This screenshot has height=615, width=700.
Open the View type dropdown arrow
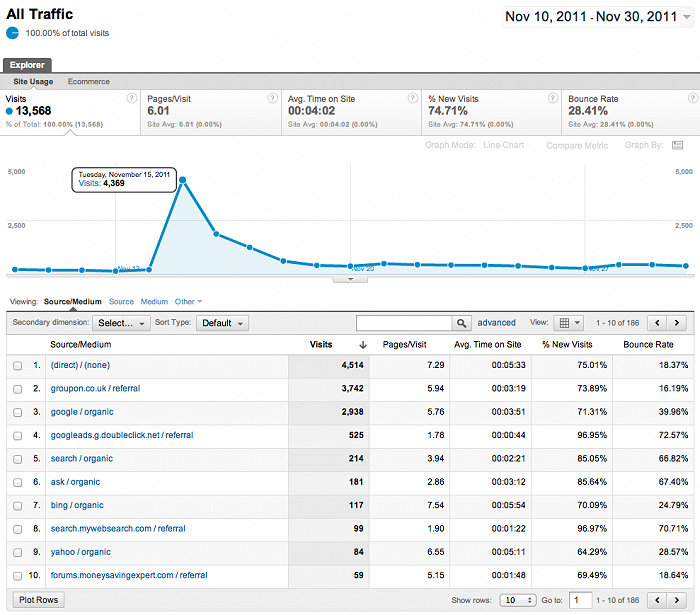point(577,323)
